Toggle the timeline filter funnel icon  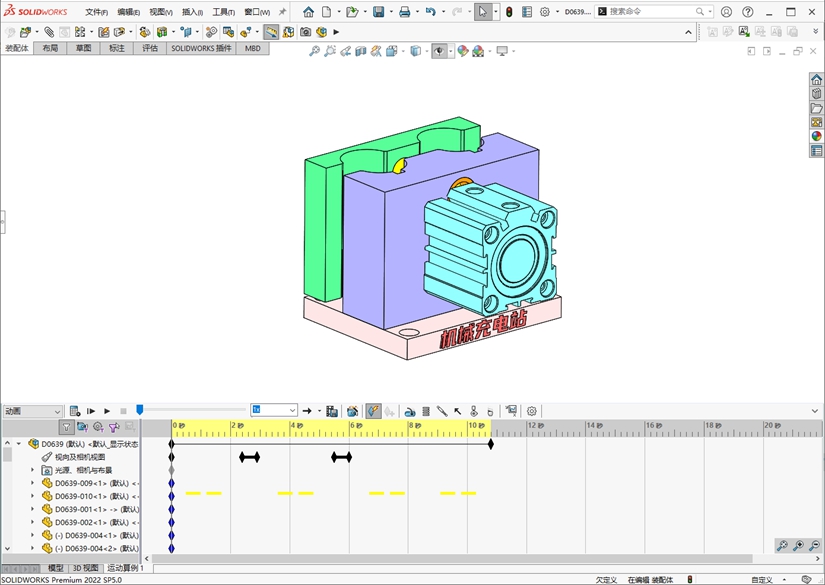click(66, 427)
